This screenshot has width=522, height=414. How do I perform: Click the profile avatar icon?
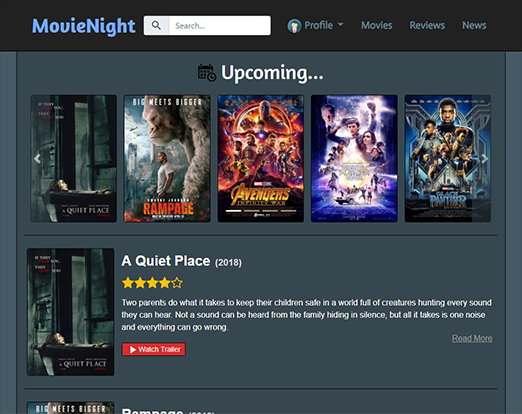tap(294, 26)
